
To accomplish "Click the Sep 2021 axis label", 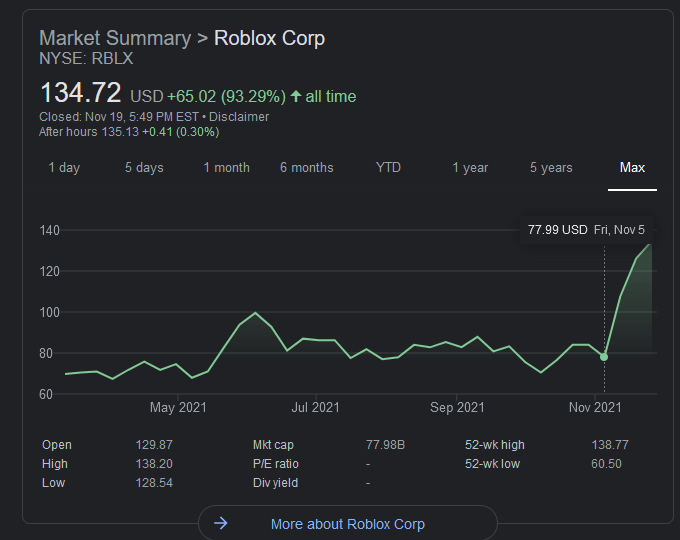I will pyautogui.click(x=457, y=407).
